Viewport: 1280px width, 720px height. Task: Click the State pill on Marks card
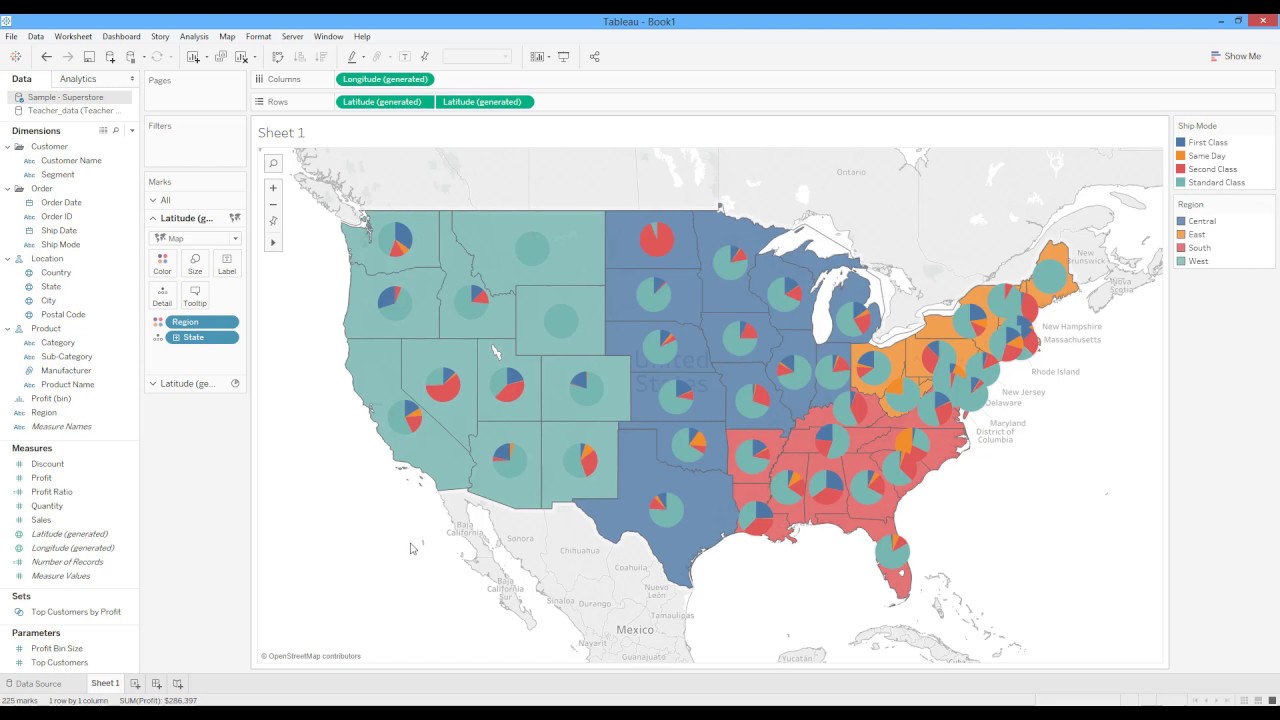202,337
